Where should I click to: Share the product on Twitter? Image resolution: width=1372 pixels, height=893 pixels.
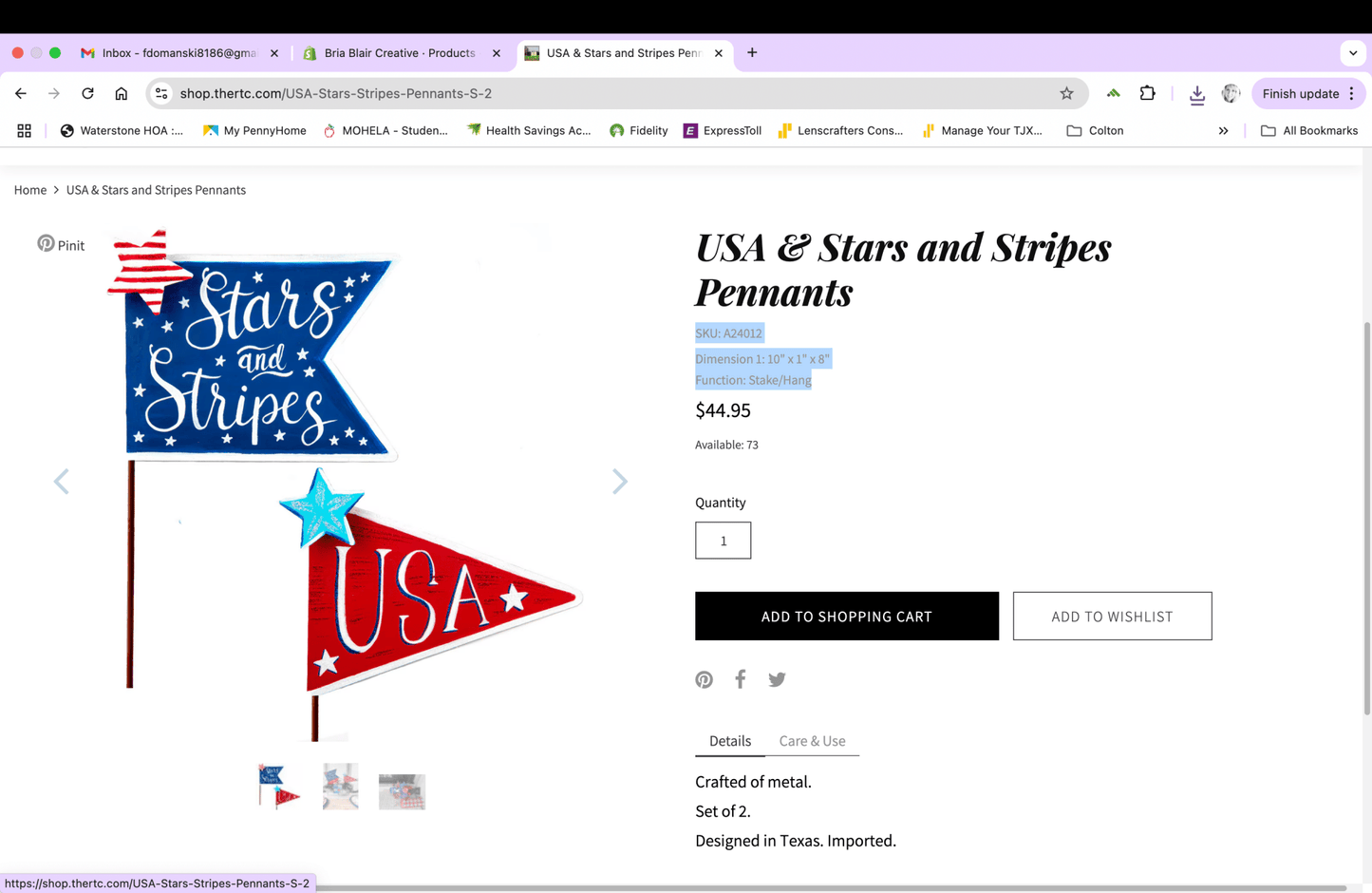[777, 678]
